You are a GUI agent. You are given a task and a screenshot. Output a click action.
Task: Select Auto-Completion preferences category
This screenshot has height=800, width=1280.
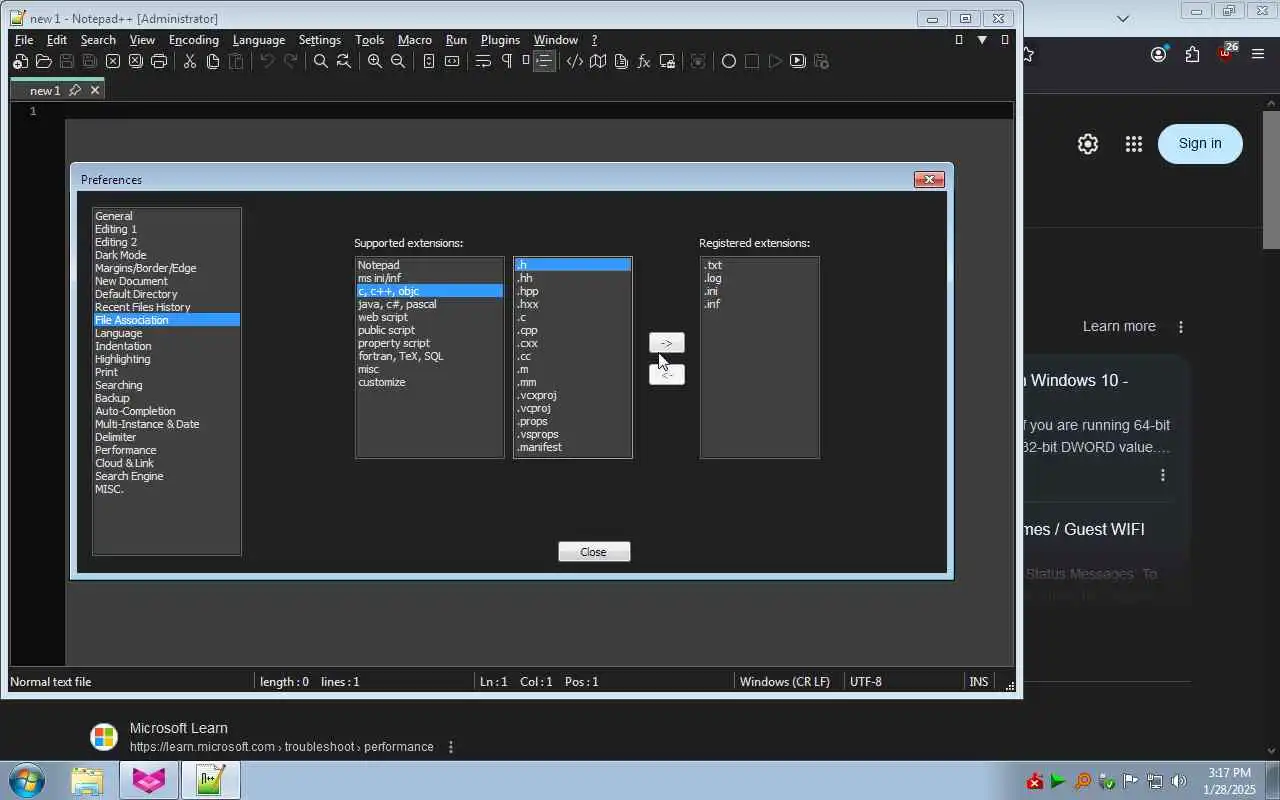click(x=135, y=411)
